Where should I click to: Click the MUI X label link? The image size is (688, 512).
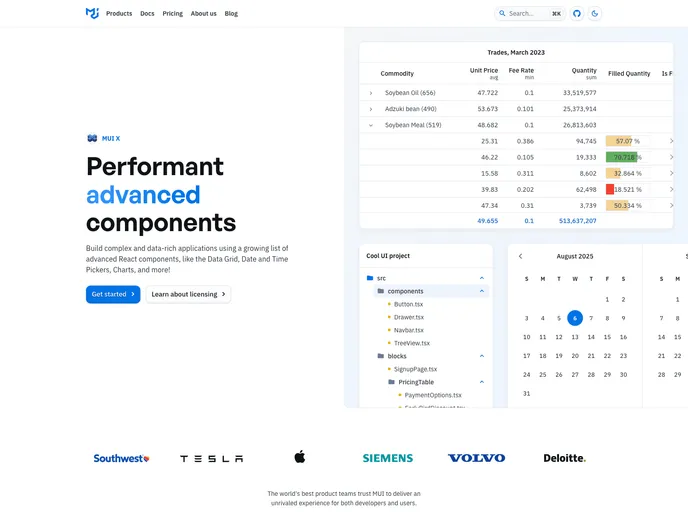(x=111, y=138)
